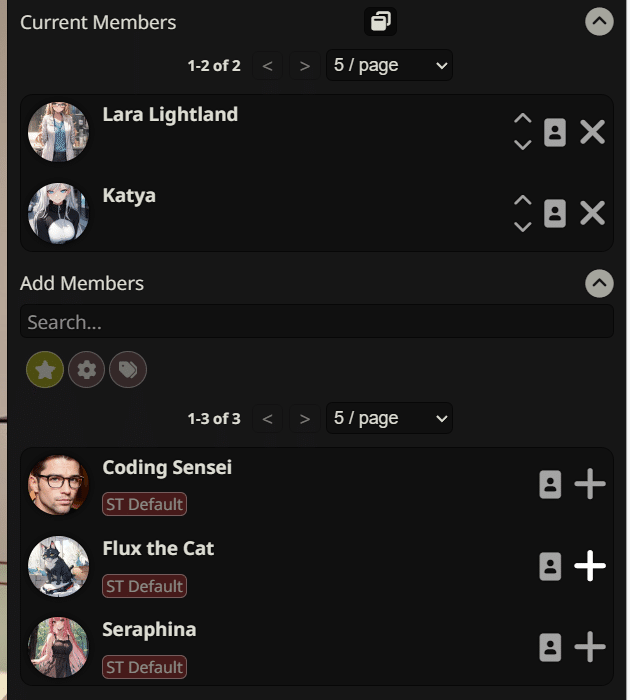Open Current Members page size dropdown
Image resolution: width=630 pixels, height=700 pixels.
[389, 65]
